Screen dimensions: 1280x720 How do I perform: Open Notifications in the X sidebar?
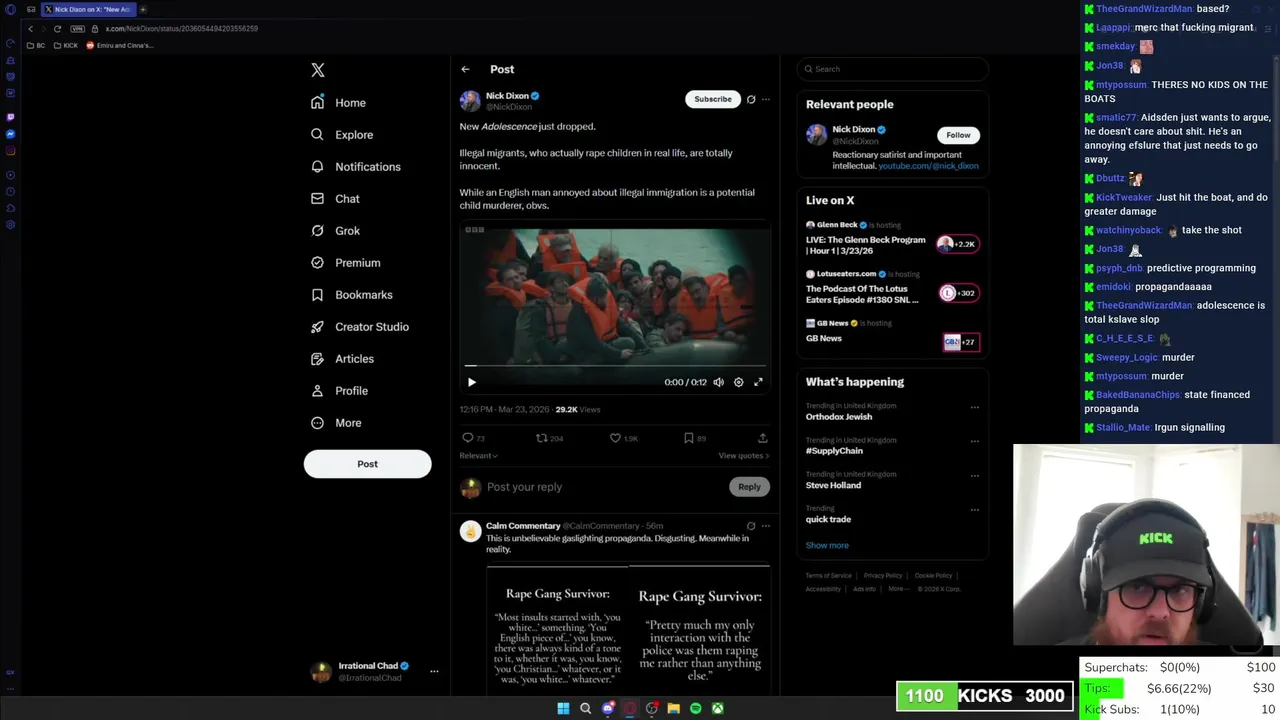(x=356, y=167)
